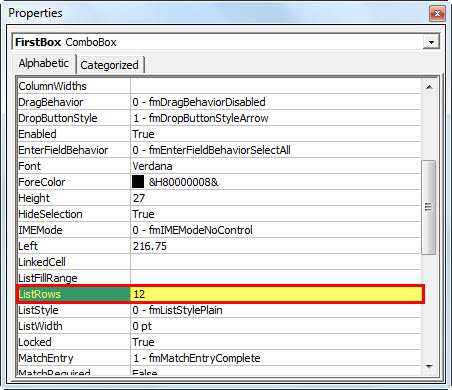Select the ColumnWidths property row
This screenshot has height=390, width=452.
(x=219, y=86)
